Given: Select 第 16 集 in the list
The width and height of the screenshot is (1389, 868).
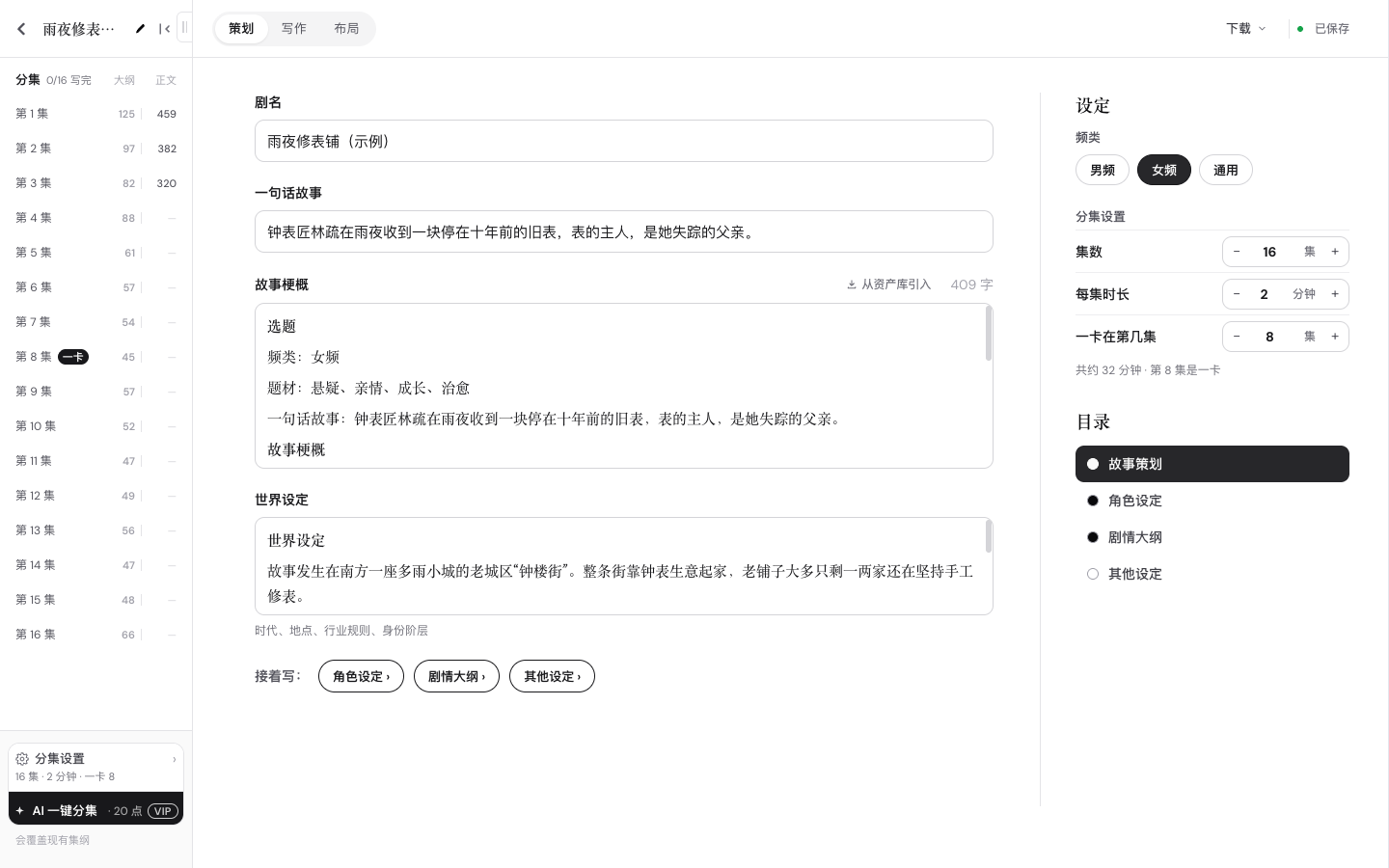Looking at the screenshot, I should 95,635.
